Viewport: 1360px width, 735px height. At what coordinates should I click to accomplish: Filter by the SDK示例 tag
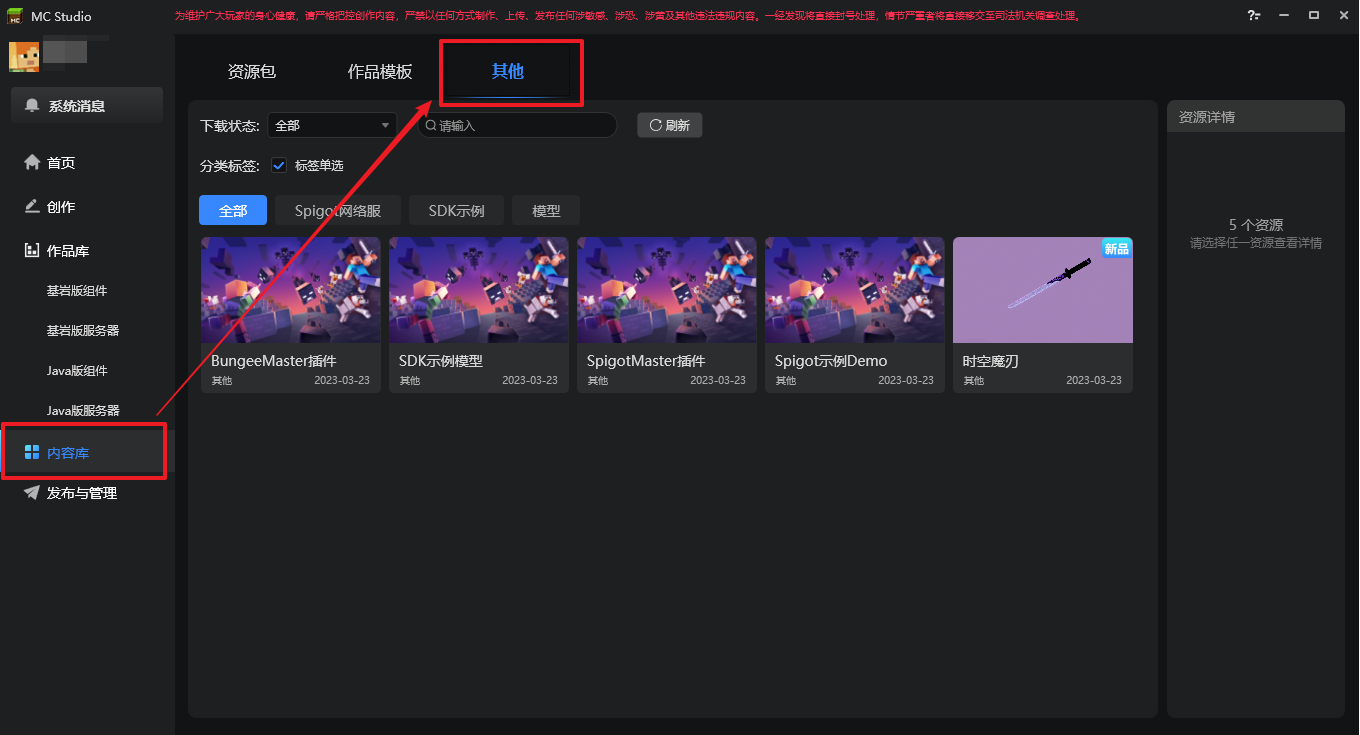point(456,210)
